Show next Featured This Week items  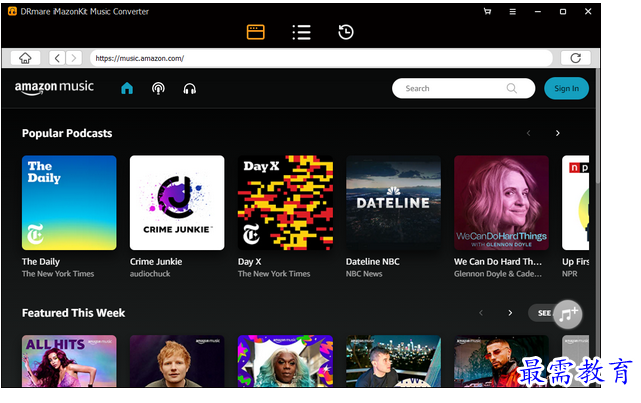tap(510, 313)
